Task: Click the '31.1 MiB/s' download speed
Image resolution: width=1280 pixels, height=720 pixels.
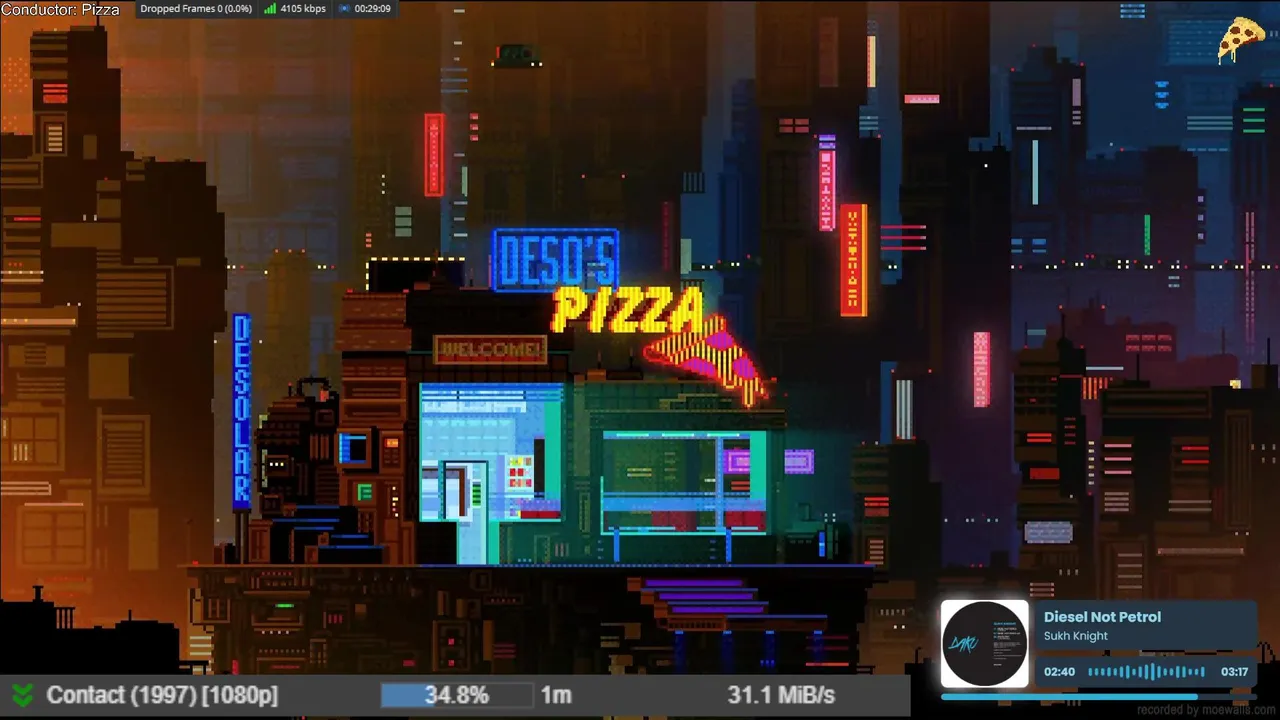Action: click(x=781, y=695)
